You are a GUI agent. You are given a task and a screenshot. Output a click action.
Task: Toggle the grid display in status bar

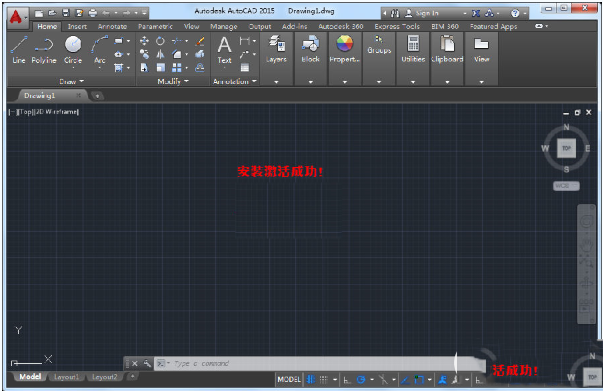pyautogui.click(x=310, y=380)
